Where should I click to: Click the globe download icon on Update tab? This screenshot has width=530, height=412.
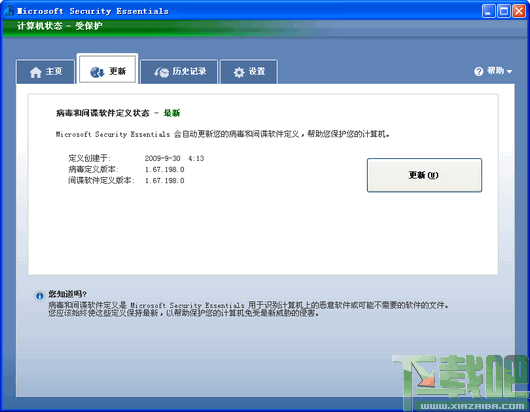97,72
